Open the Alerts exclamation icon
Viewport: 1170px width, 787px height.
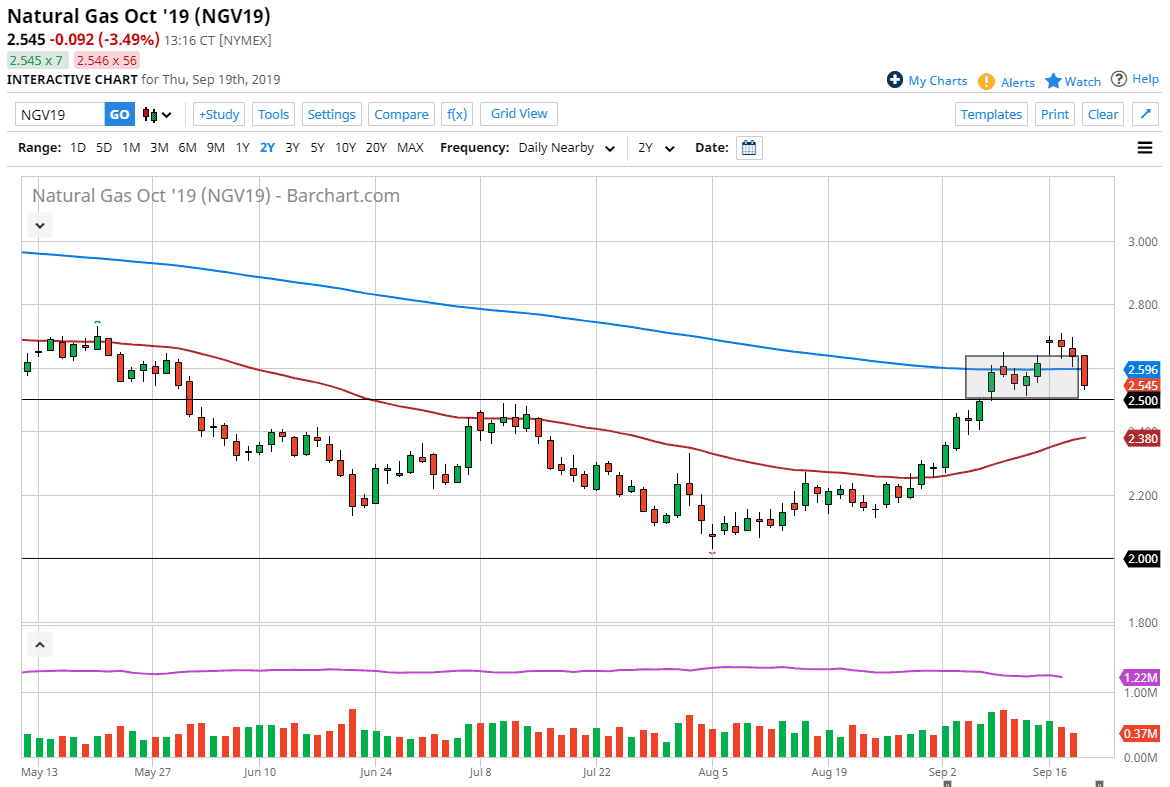click(x=986, y=81)
